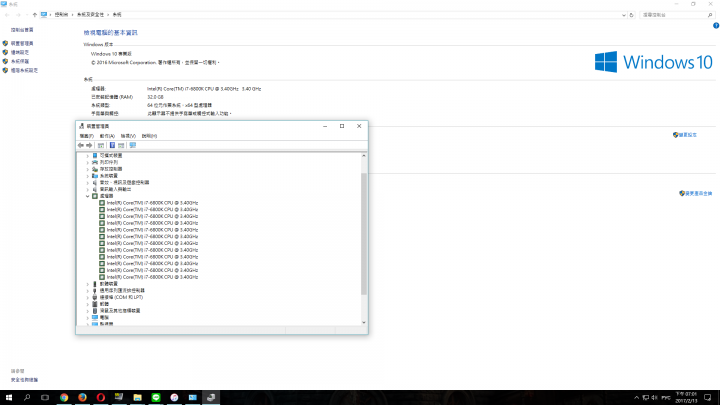The width and height of the screenshot is (720, 405).
Task: Click 控制台 breadcrumb in address bar
Action: [61, 15]
